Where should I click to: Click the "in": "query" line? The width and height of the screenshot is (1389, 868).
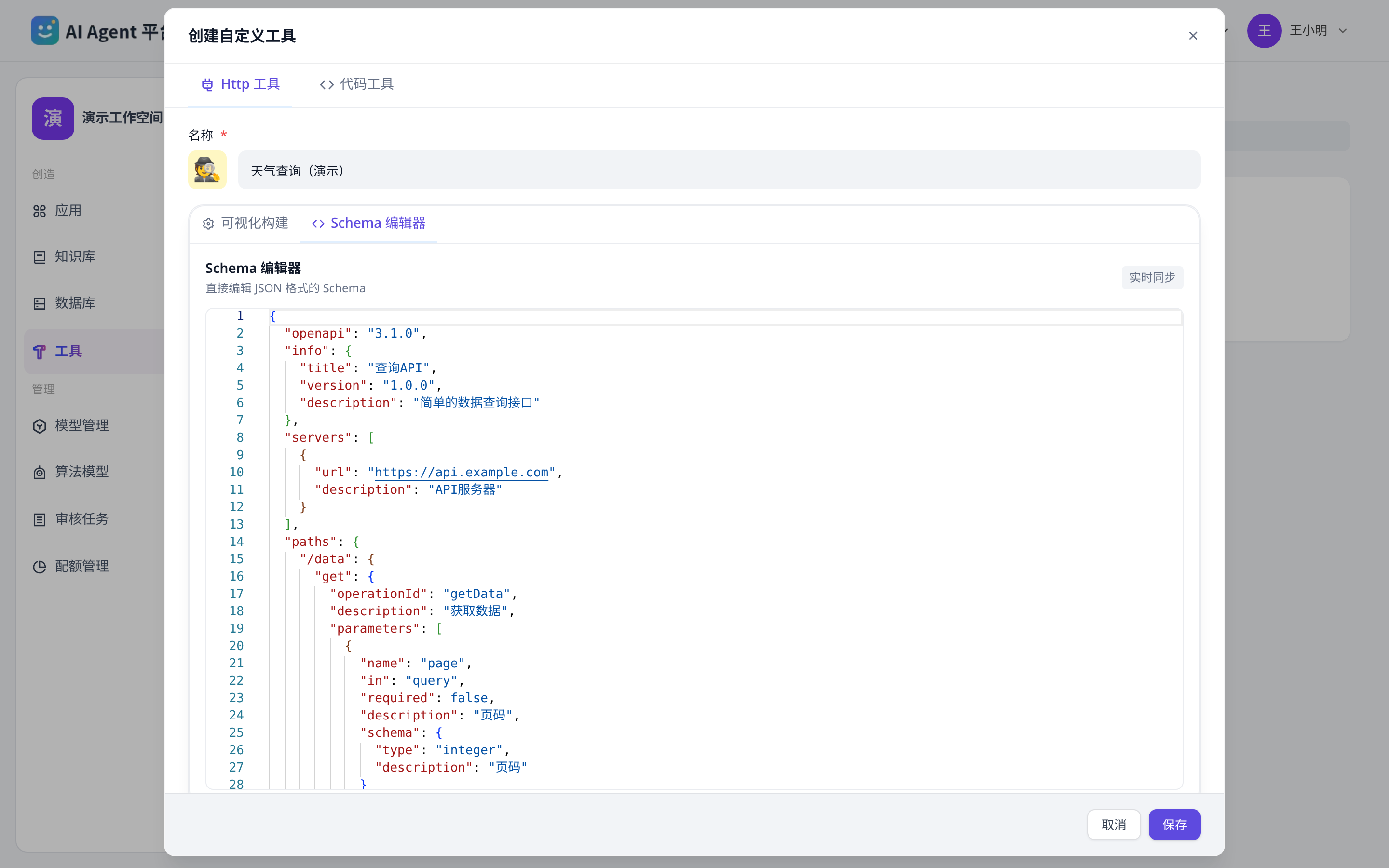pos(412,680)
